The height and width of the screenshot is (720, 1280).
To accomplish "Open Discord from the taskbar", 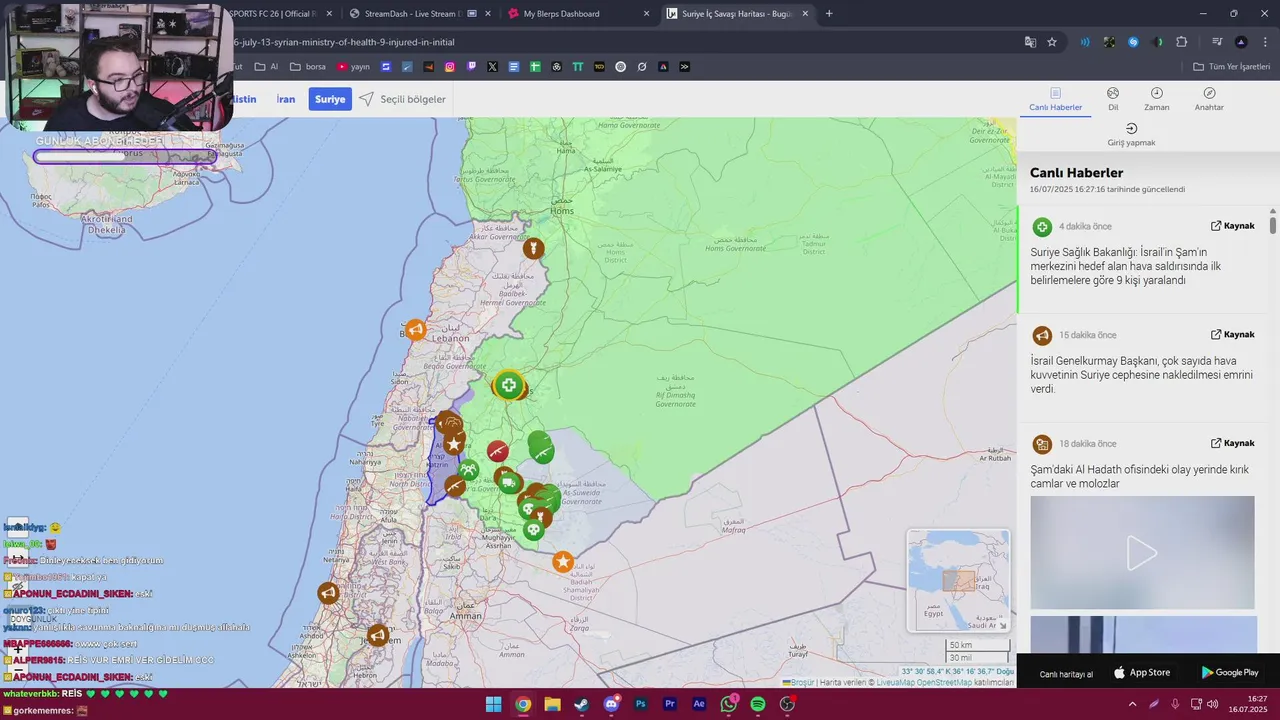I will [x=611, y=704].
